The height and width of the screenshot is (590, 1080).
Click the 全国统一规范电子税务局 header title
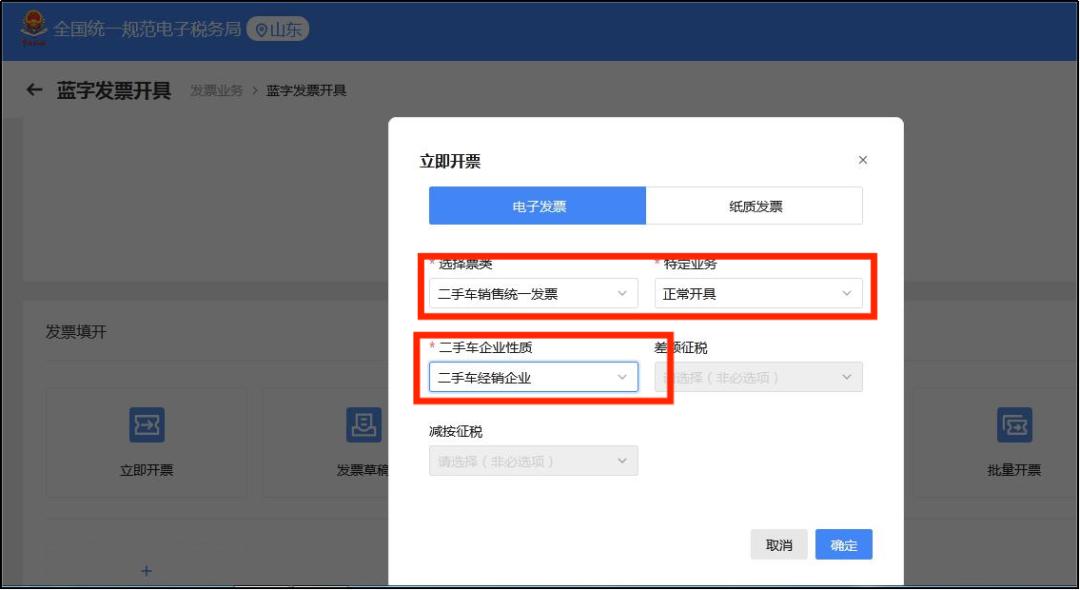point(147,29)
